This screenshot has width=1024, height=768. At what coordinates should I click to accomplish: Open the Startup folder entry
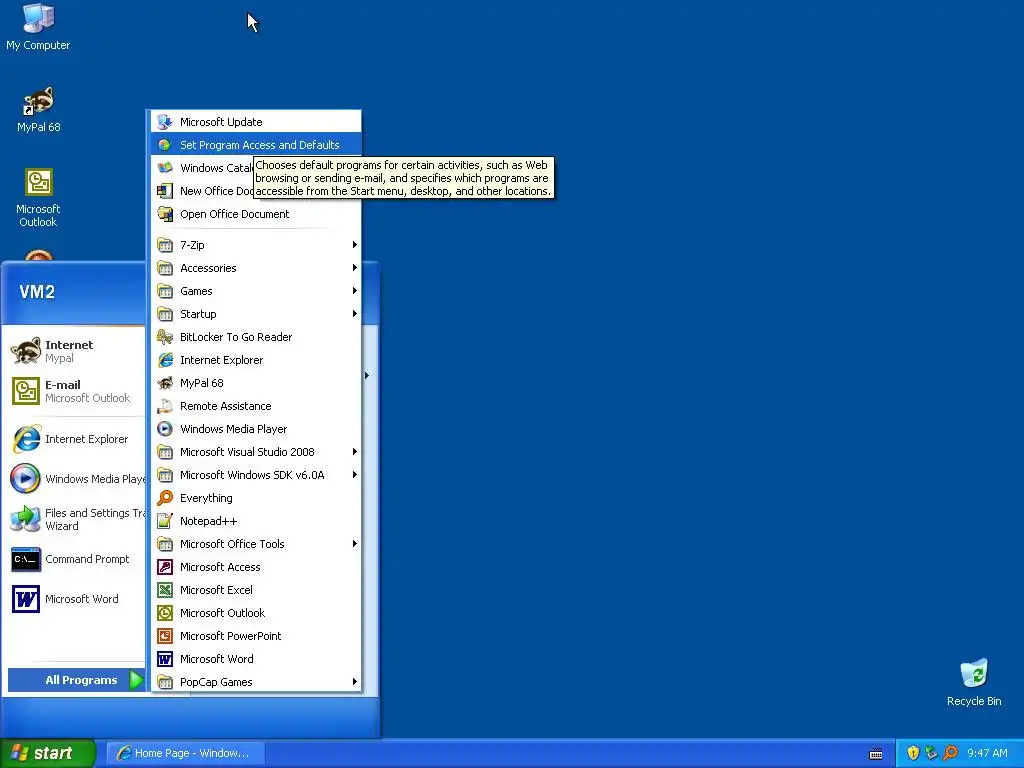(255, 314)
